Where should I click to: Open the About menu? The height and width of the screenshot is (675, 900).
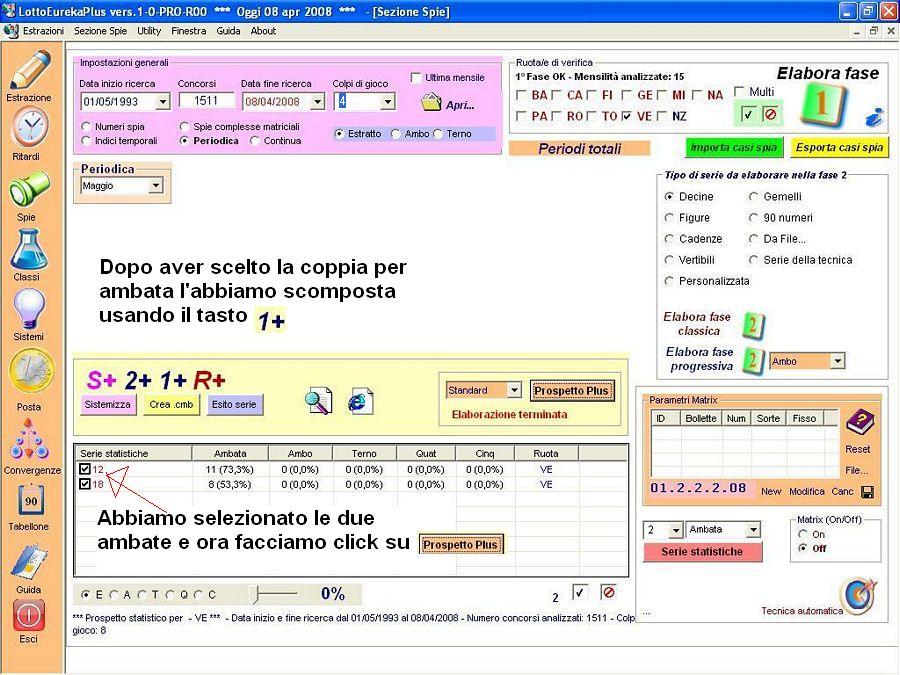[263, 31]
